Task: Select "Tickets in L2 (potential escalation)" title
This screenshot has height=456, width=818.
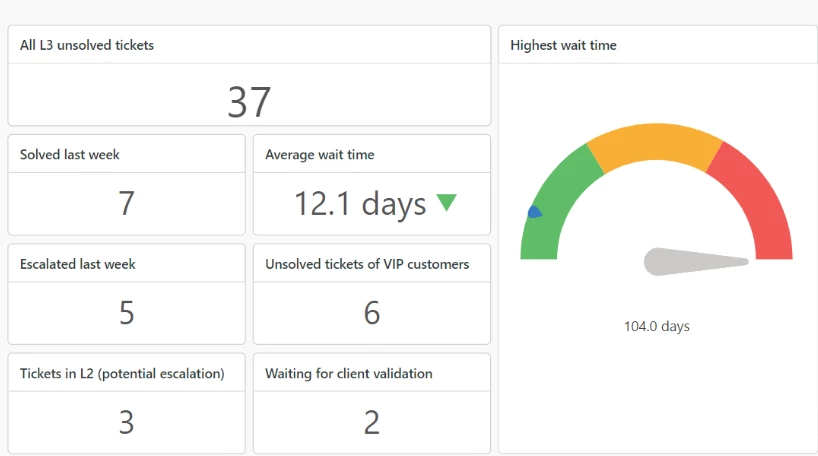Action: 122,374
